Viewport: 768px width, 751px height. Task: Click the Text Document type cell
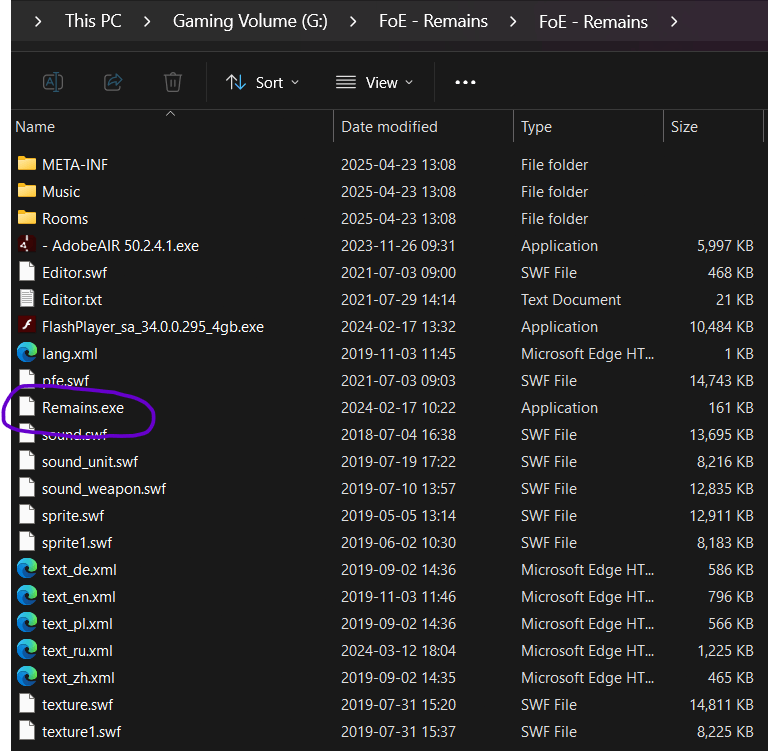click(x=571, y=300)
